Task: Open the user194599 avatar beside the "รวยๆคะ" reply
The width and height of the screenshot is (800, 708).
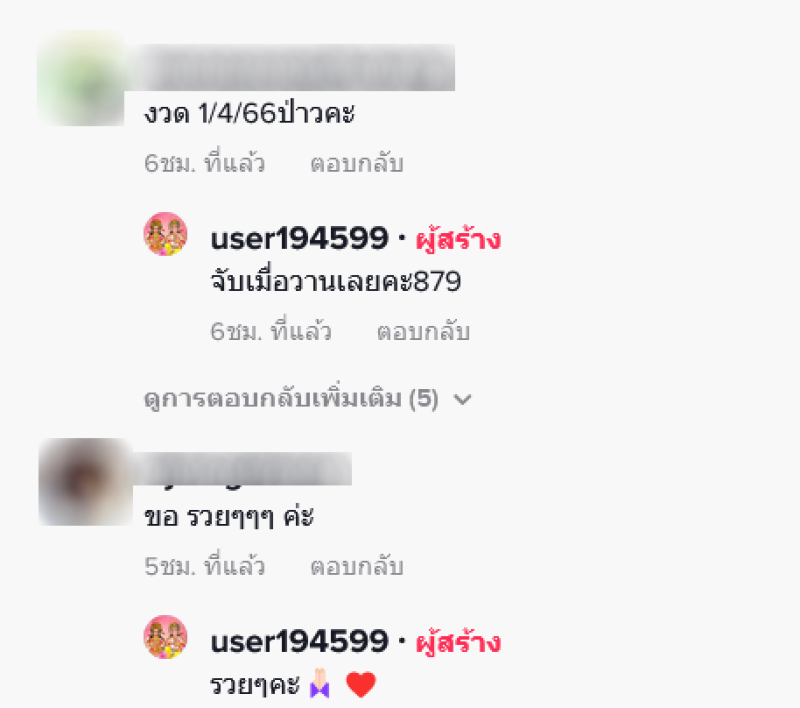Action: (x=165, y=637)
